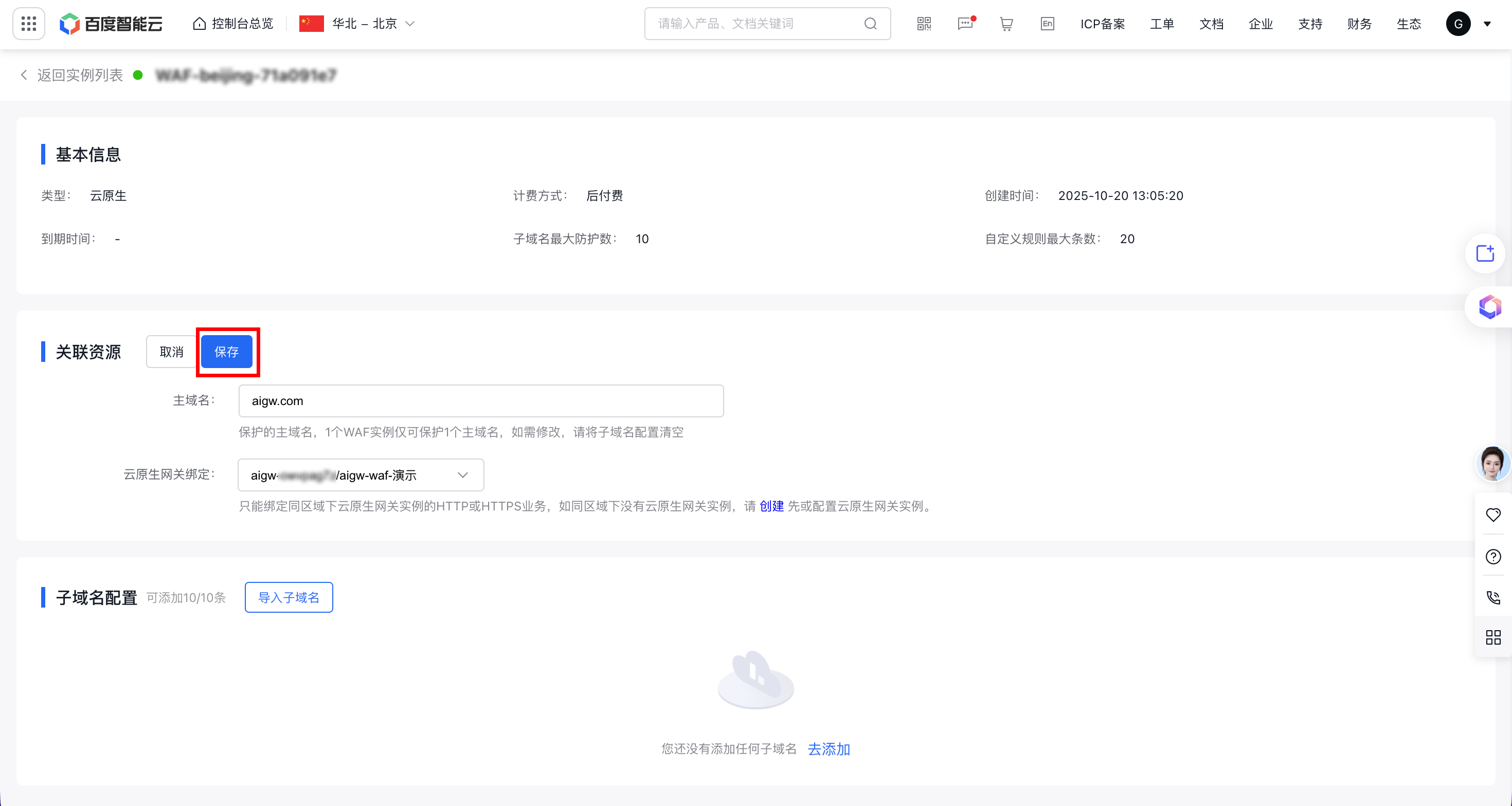Expand the account avatar dropdown arrow
Image resolution: width=1512 pixels, height=806 pixels.
pos(1487,24)
